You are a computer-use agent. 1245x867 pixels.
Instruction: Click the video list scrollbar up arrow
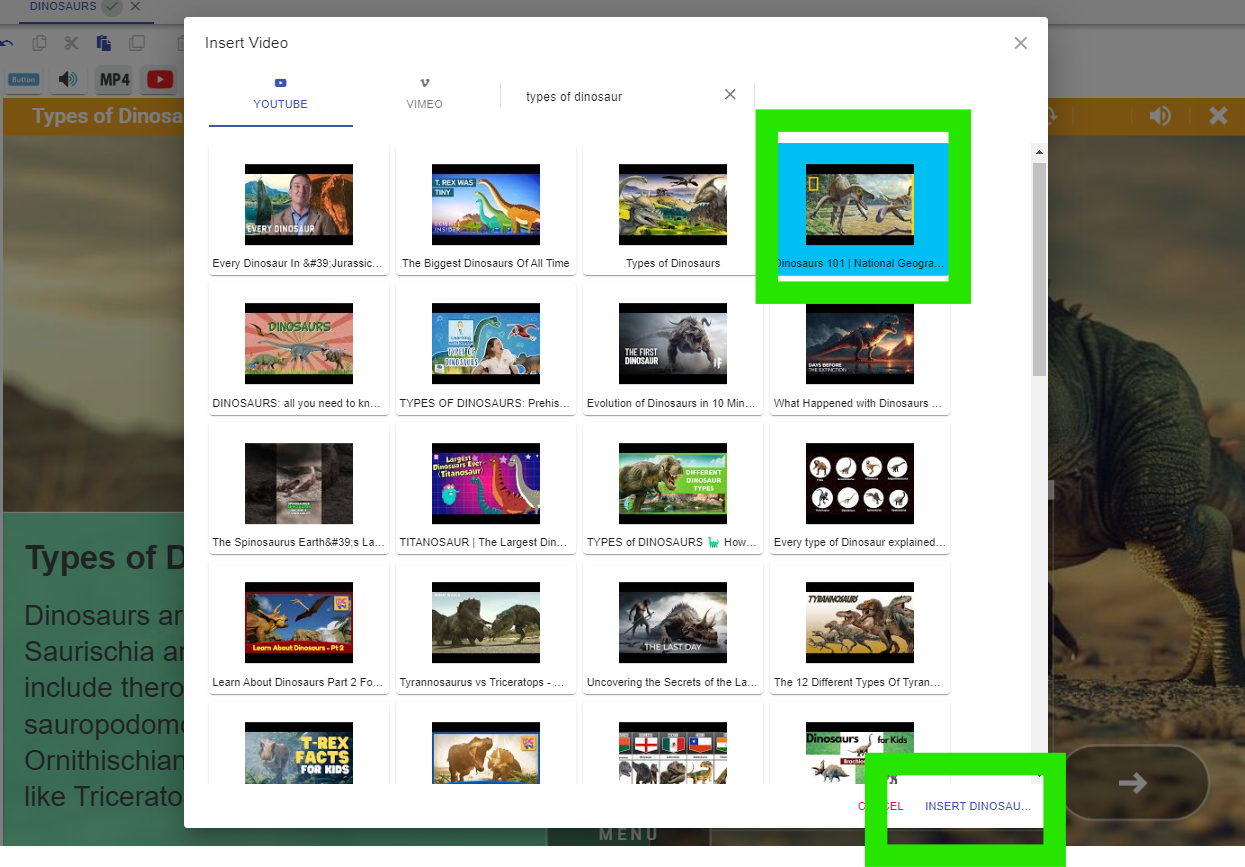(1039, 152)
